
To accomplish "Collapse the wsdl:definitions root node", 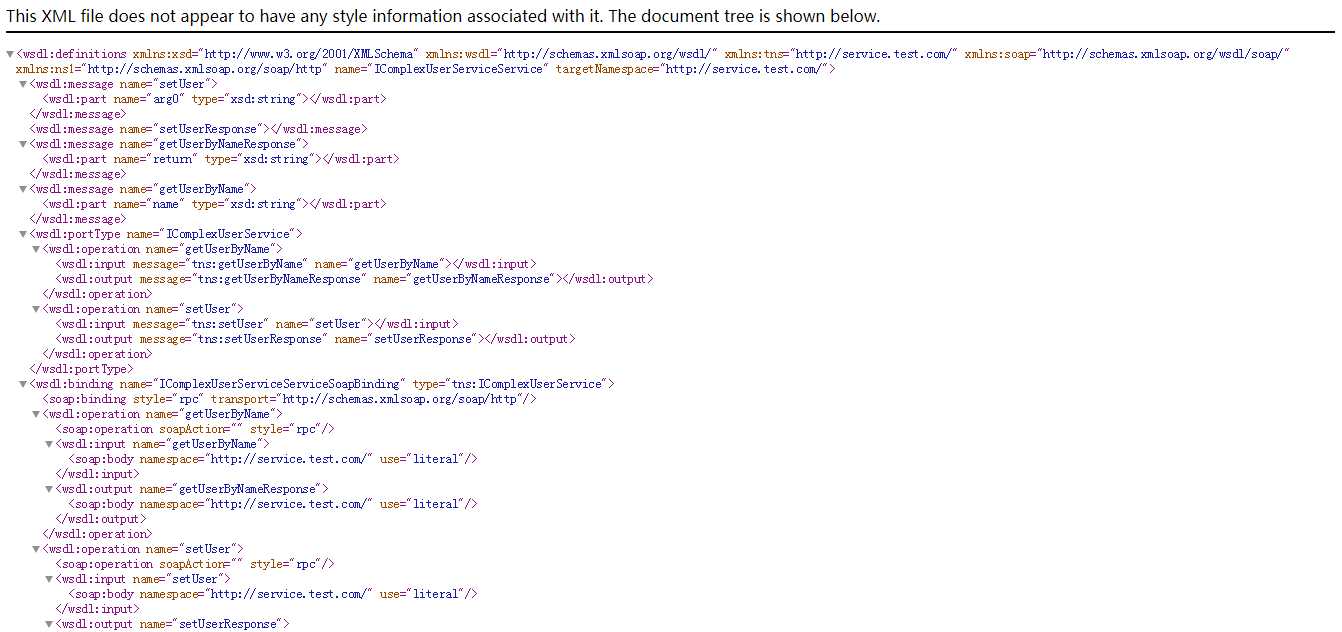I will click(10, 54).
